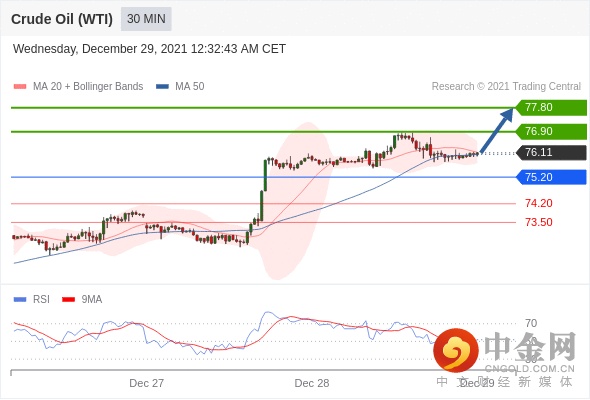Toggle the 9MA legend label
The height and width of the screenshot is (400, 590).
92,300
